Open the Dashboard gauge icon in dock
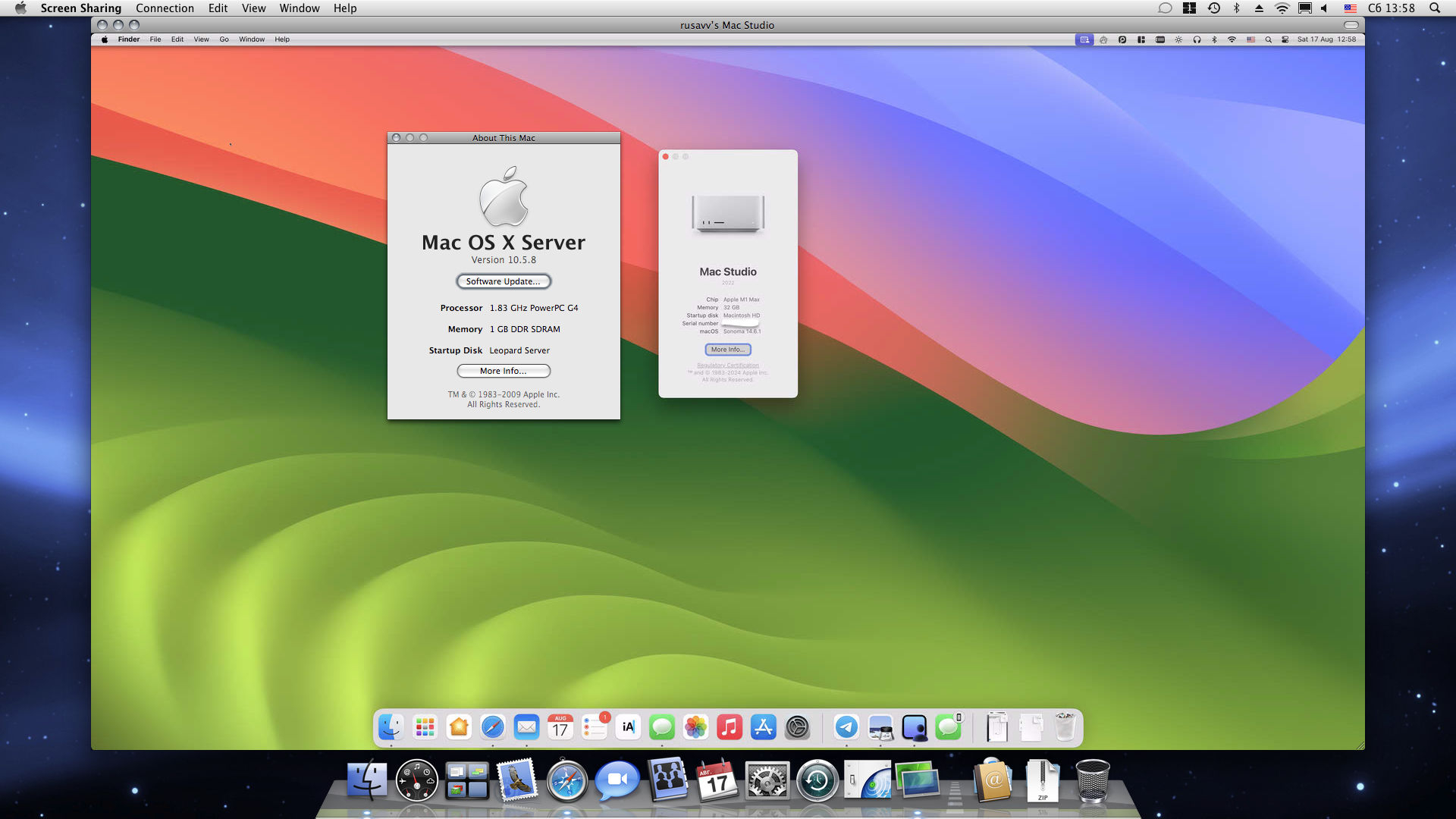1456x819 pixels. pos(416,781)
